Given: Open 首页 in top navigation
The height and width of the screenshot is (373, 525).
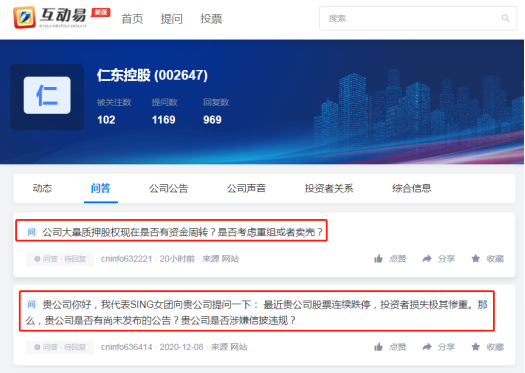Looking at the screenshot, I should pyautogui.click(x=132, y=19).
